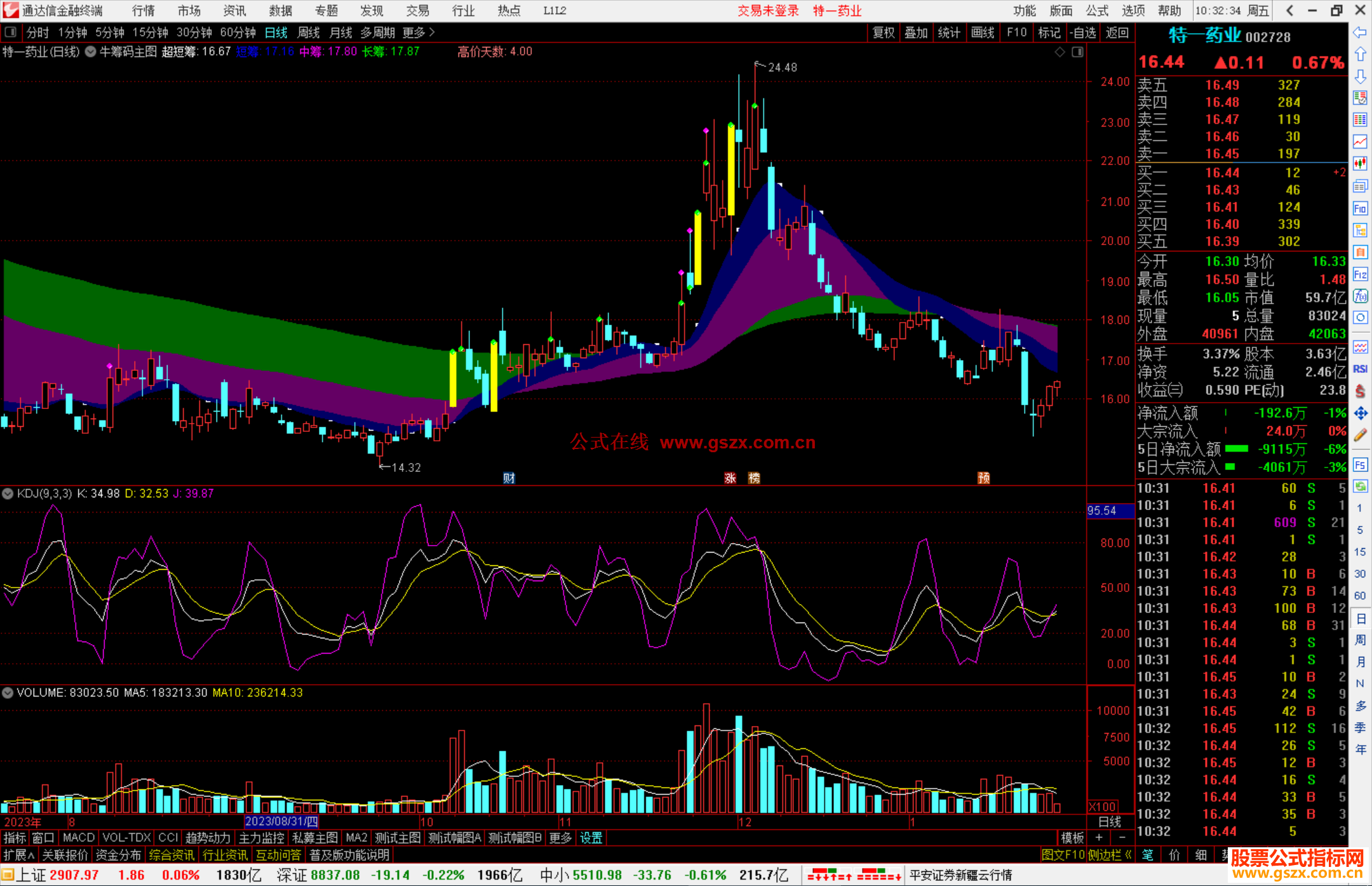Click the four-way move arrows icon
This screenshot has width=1372, height=886.
1360,413
